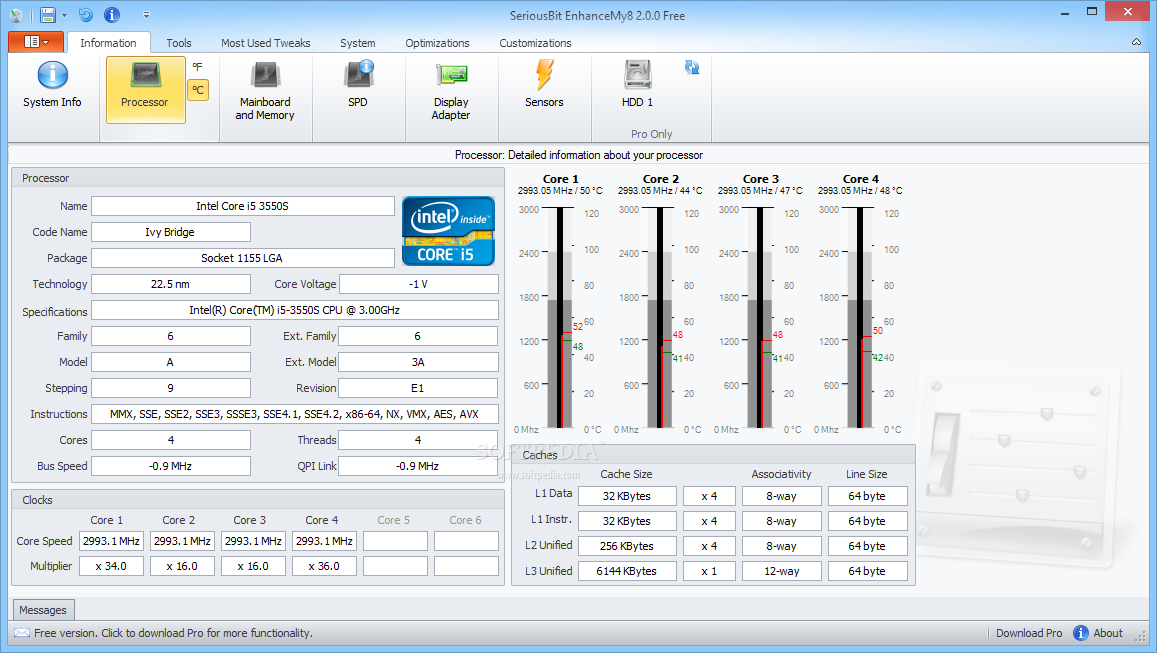The width and height of the screenshot is (1157, 653).
Task: Collapse the ribbon with the chevron
Action: (x=1136, y=42)
